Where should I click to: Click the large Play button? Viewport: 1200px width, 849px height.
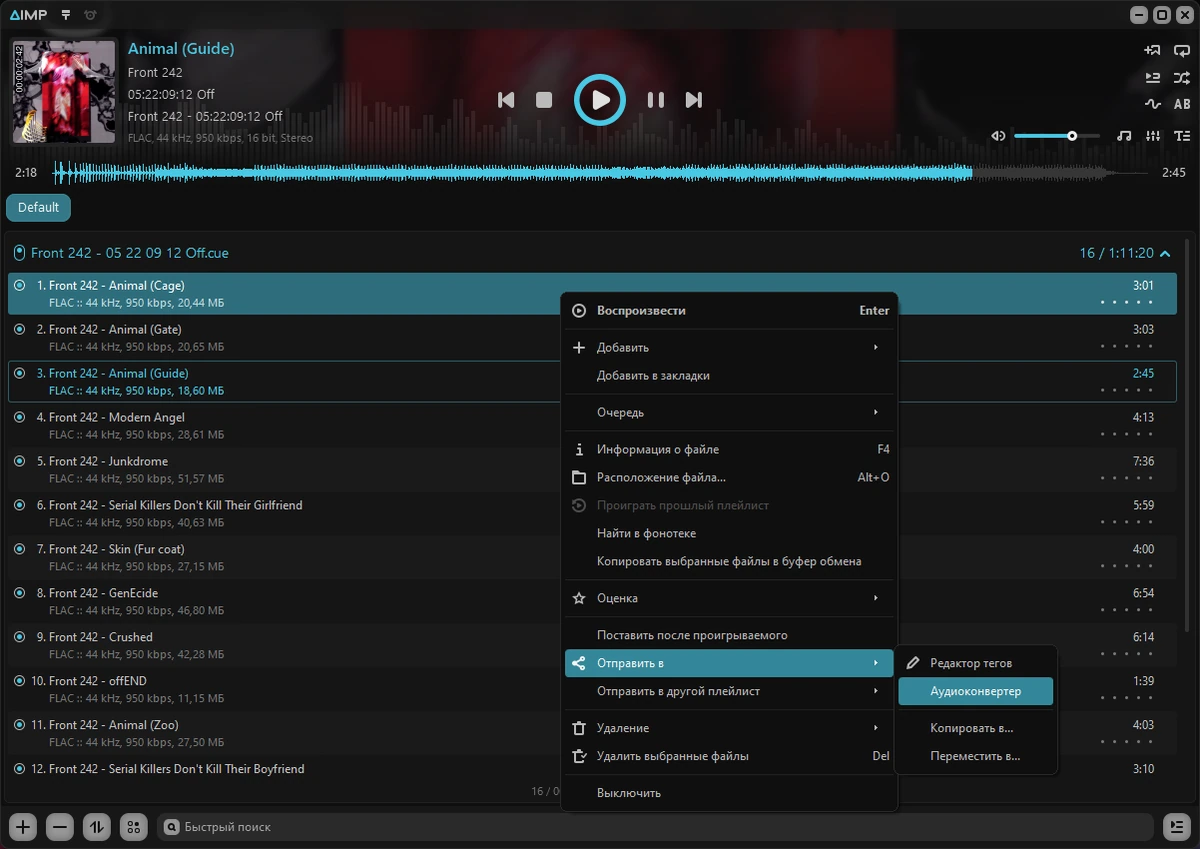[600, 100]
